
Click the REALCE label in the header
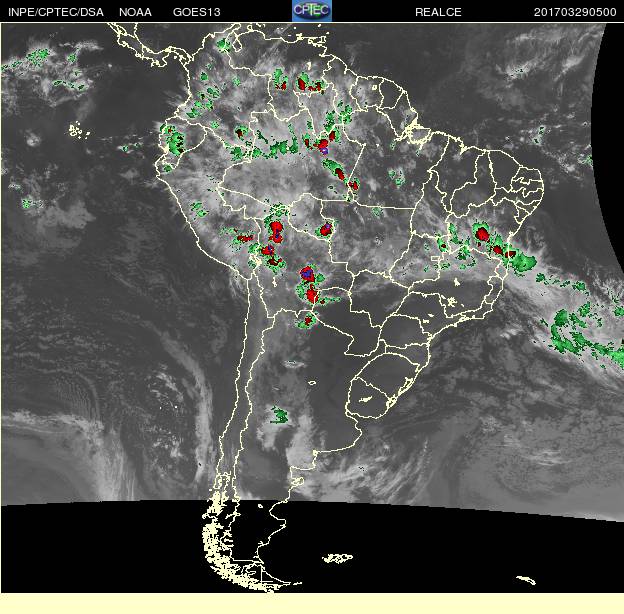point(438,12)
